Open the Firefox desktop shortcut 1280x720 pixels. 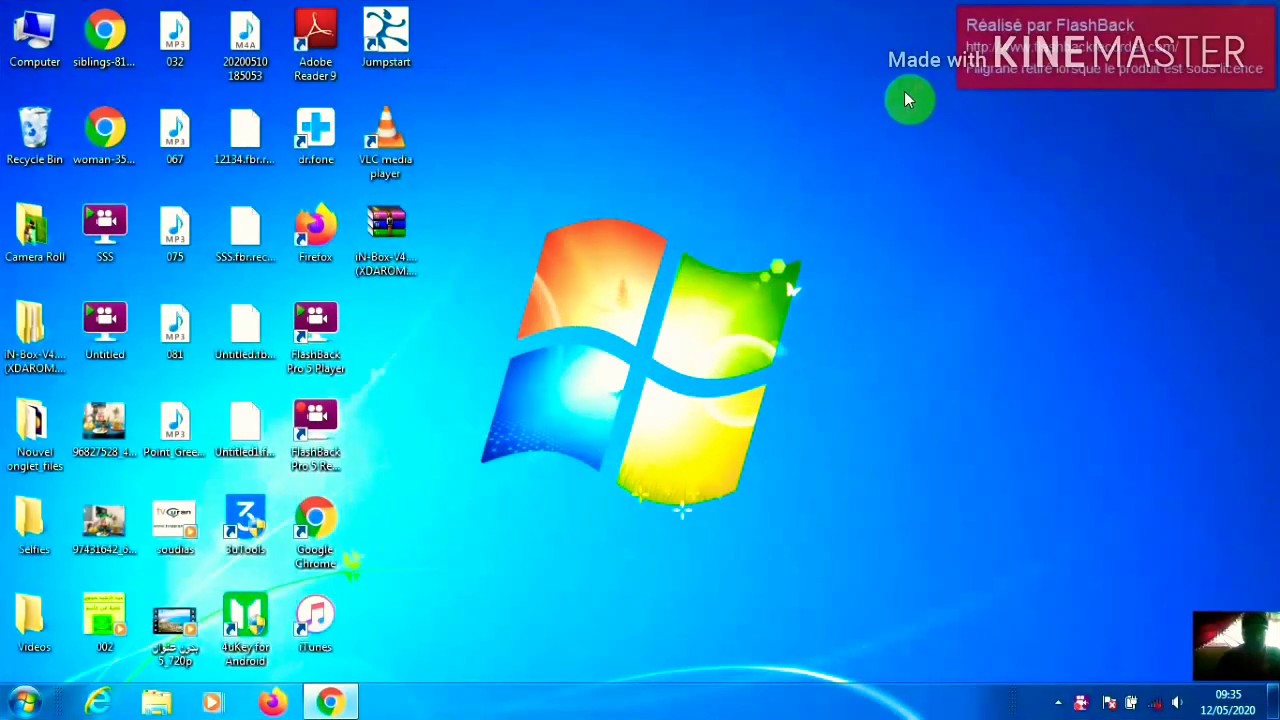point(315,235)
